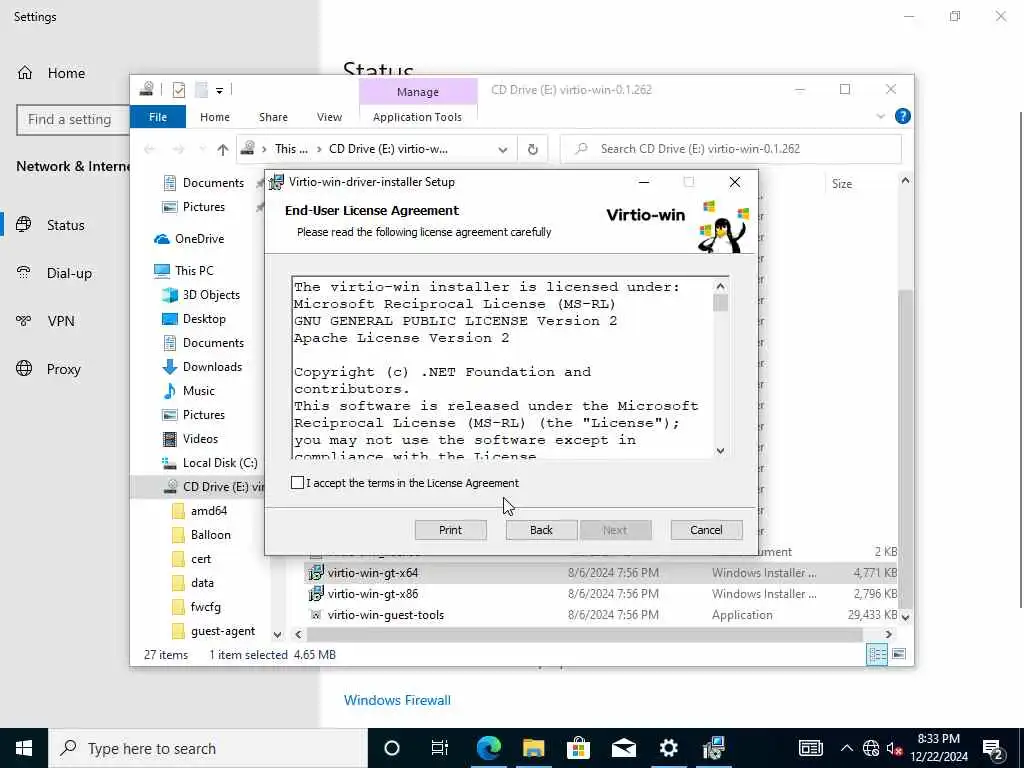Open the Windows Start menu
Viewport: 1024px width, 768px height.
pos(24,748)
